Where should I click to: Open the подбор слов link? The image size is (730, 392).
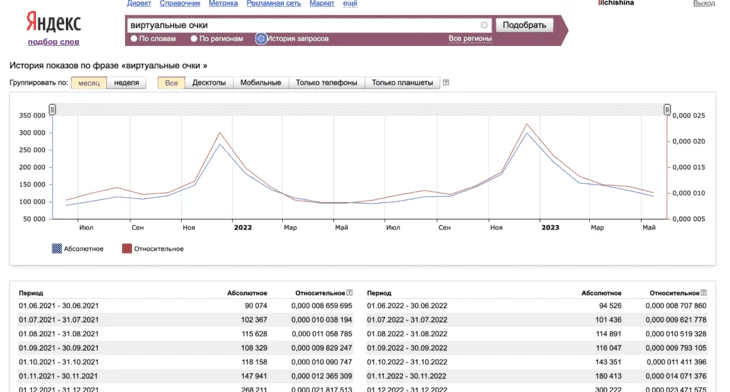pyautogui.click(x=54, y=42)
